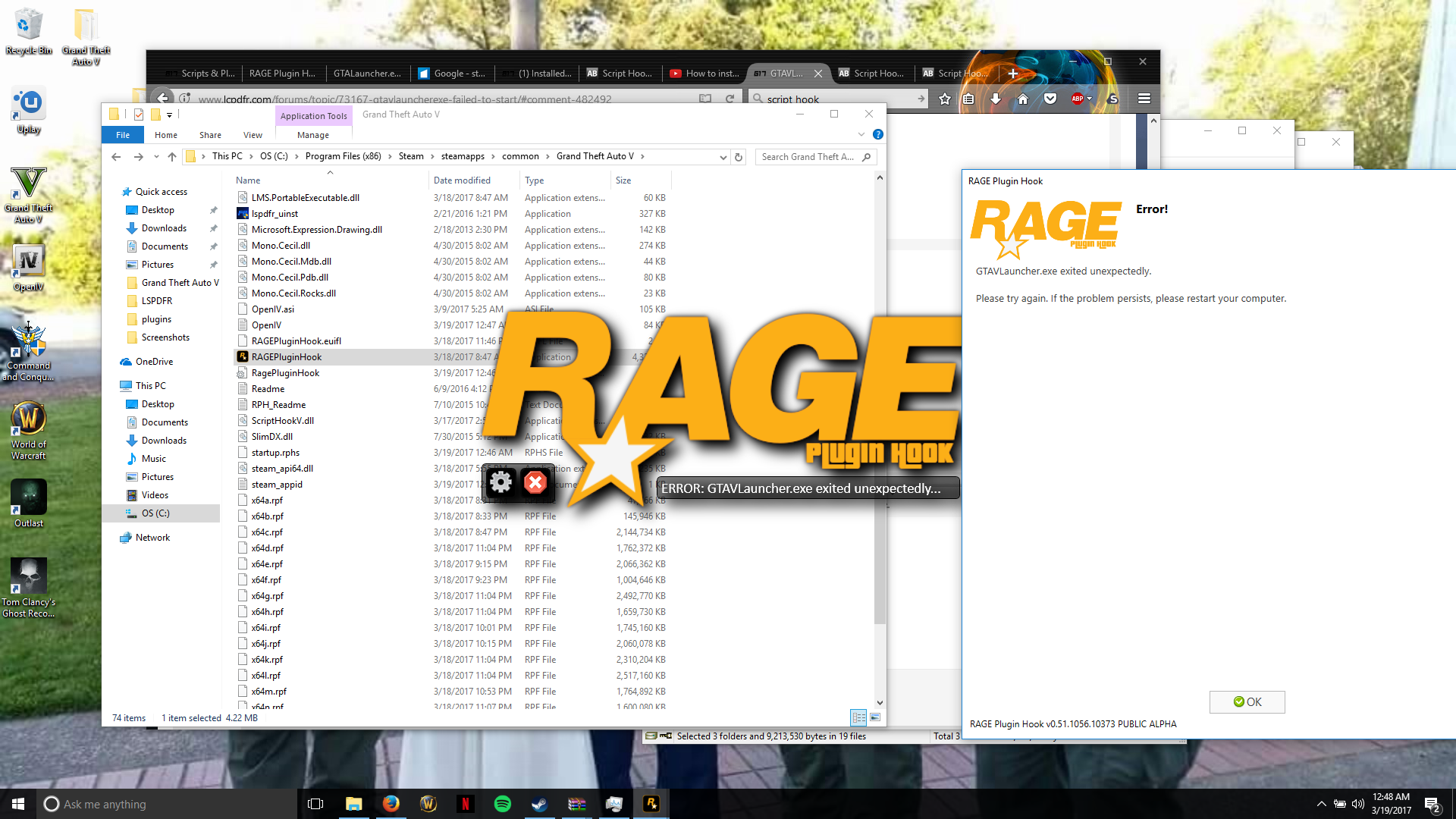Open Firefox from the taskbar
This screenshot has height=819, width=1456.
coord(391,804)
